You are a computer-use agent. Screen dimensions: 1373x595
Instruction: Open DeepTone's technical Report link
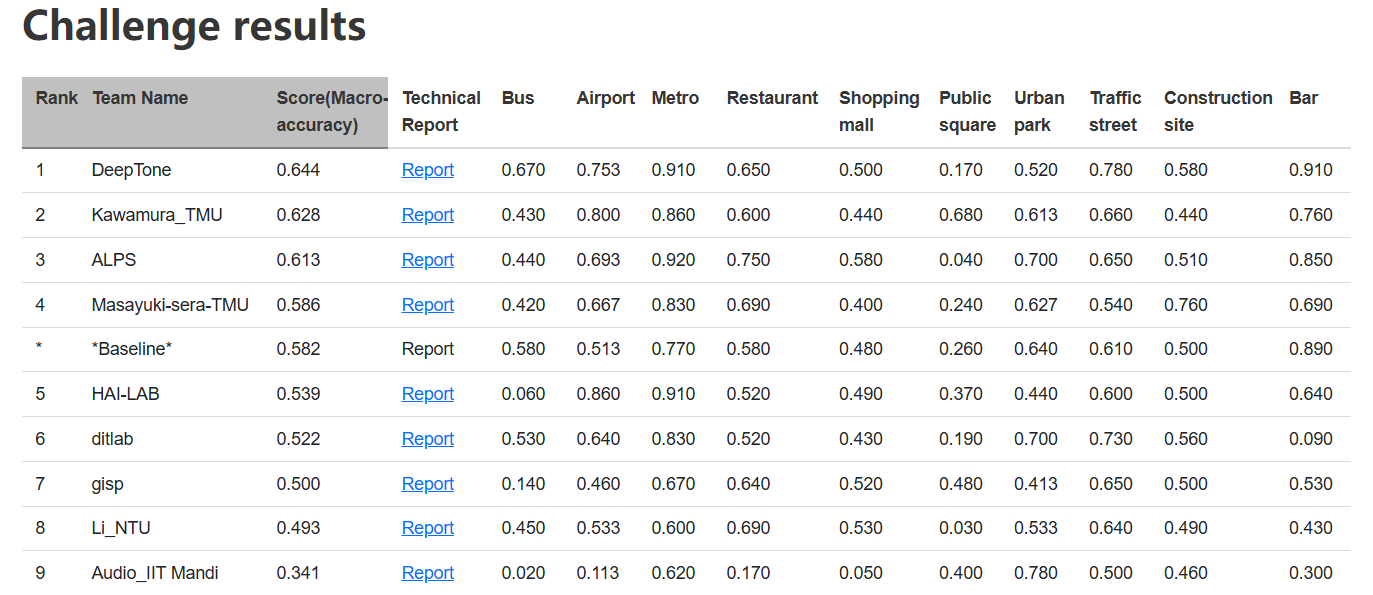coord(427,170)
